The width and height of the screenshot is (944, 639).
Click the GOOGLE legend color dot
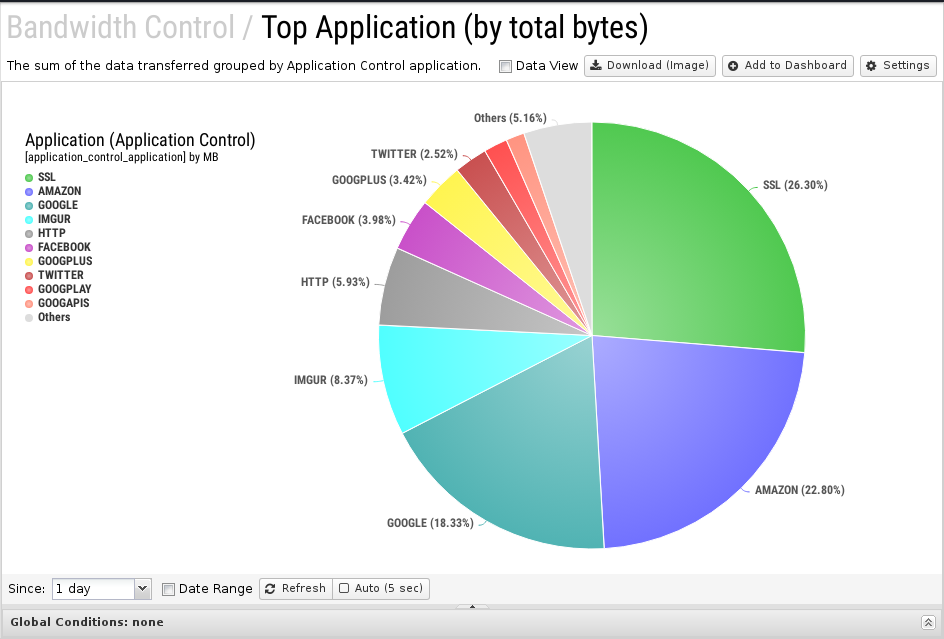29,205
